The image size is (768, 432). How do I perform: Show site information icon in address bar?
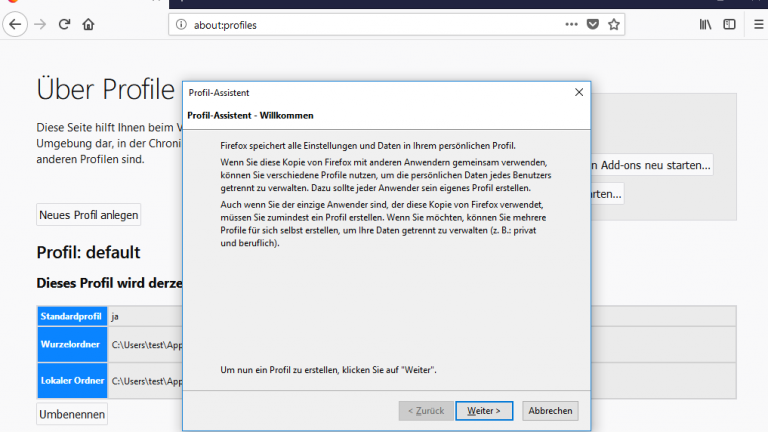[182, 24]
